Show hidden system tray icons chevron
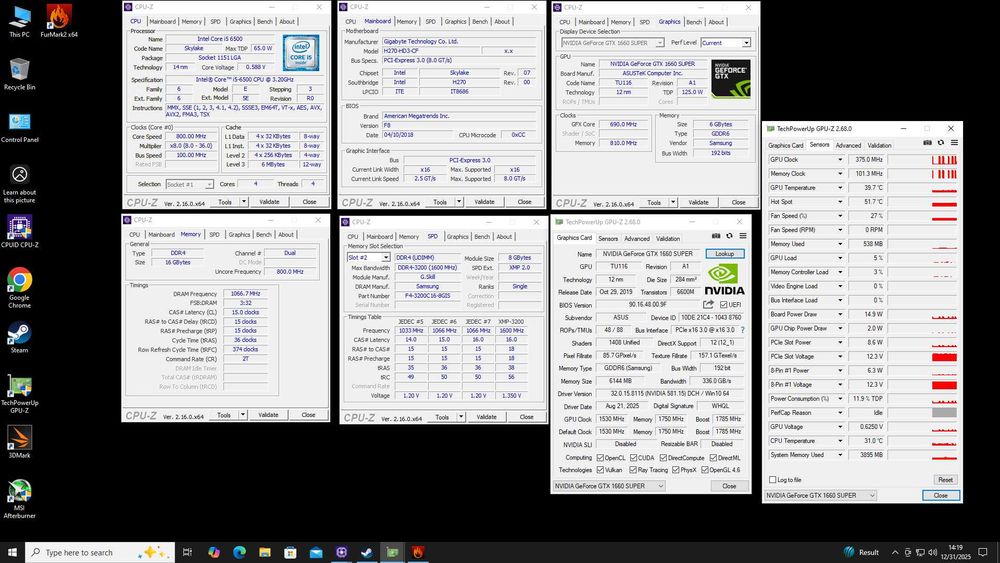This screenshot has height=563, width=1000. [894, 552]
